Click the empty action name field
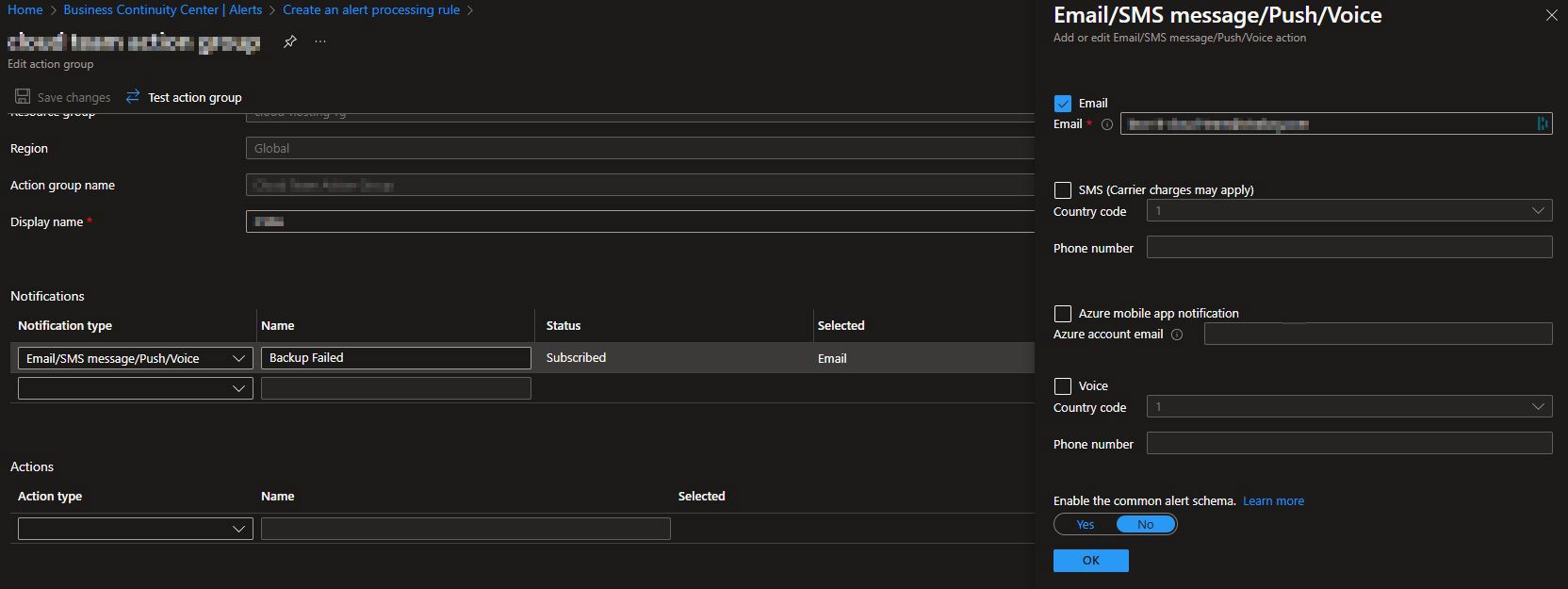 [465, 529]
